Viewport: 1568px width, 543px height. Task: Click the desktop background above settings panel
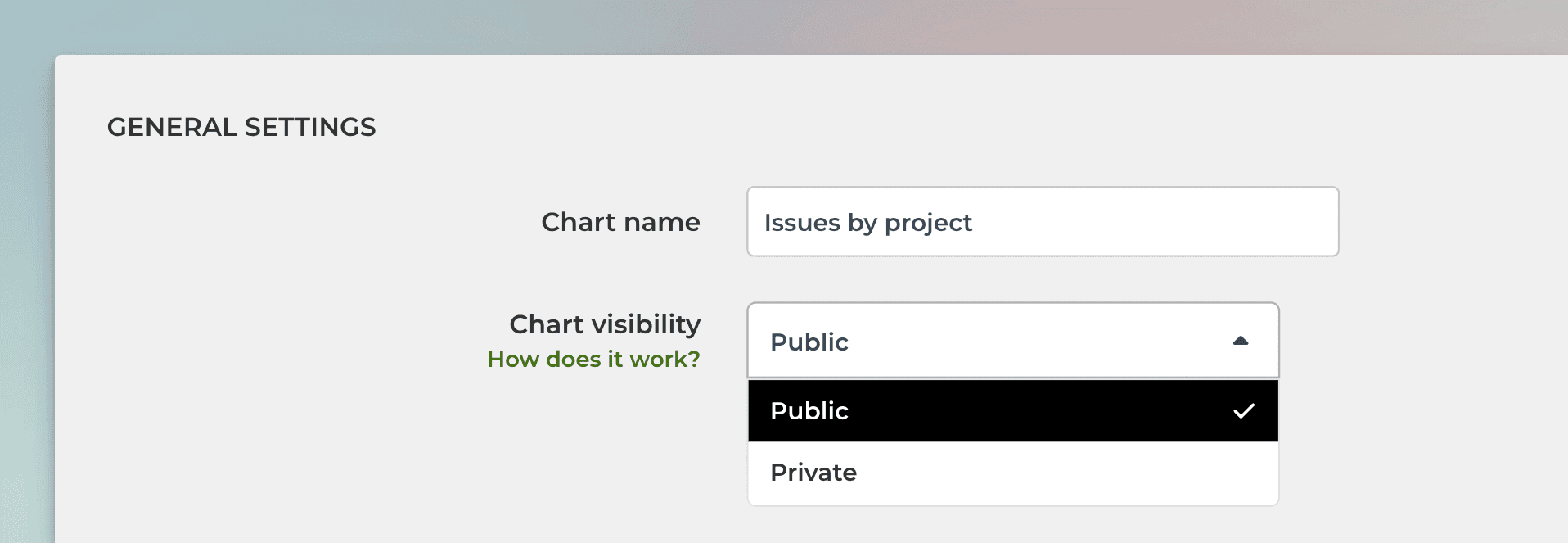[786, 25]
